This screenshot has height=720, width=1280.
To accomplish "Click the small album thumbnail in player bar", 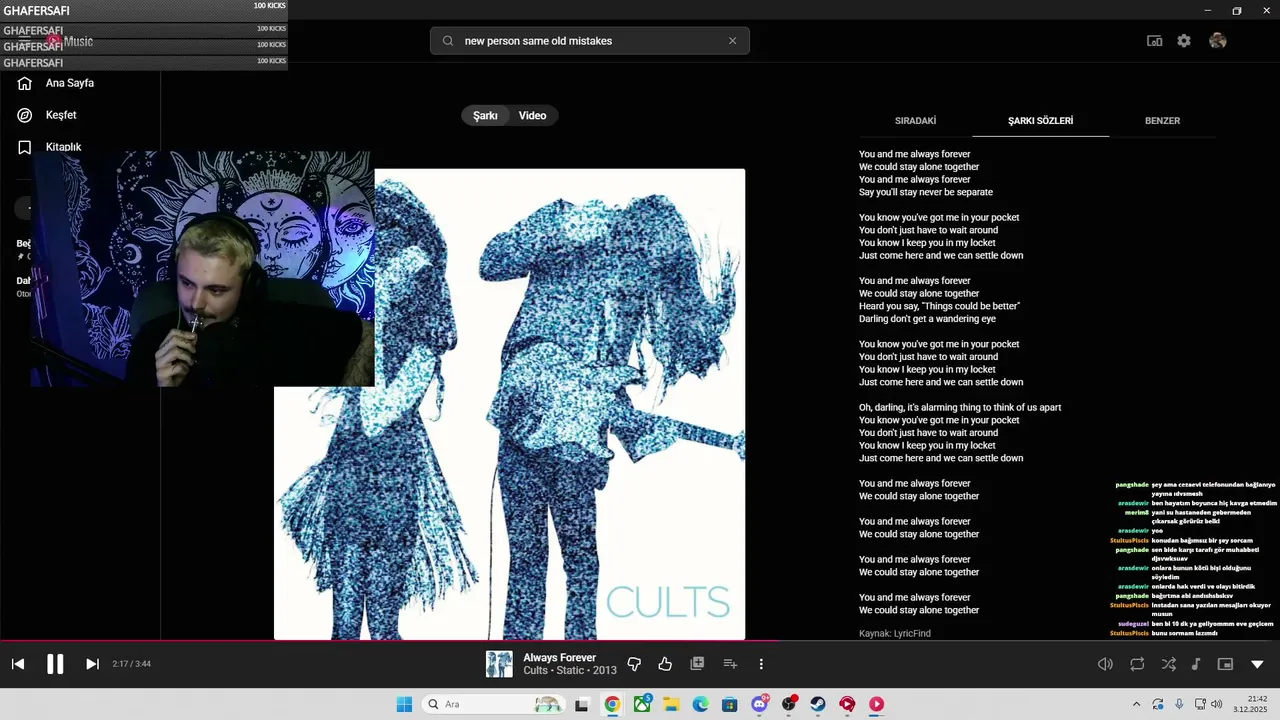I will [x=499, y=664].
